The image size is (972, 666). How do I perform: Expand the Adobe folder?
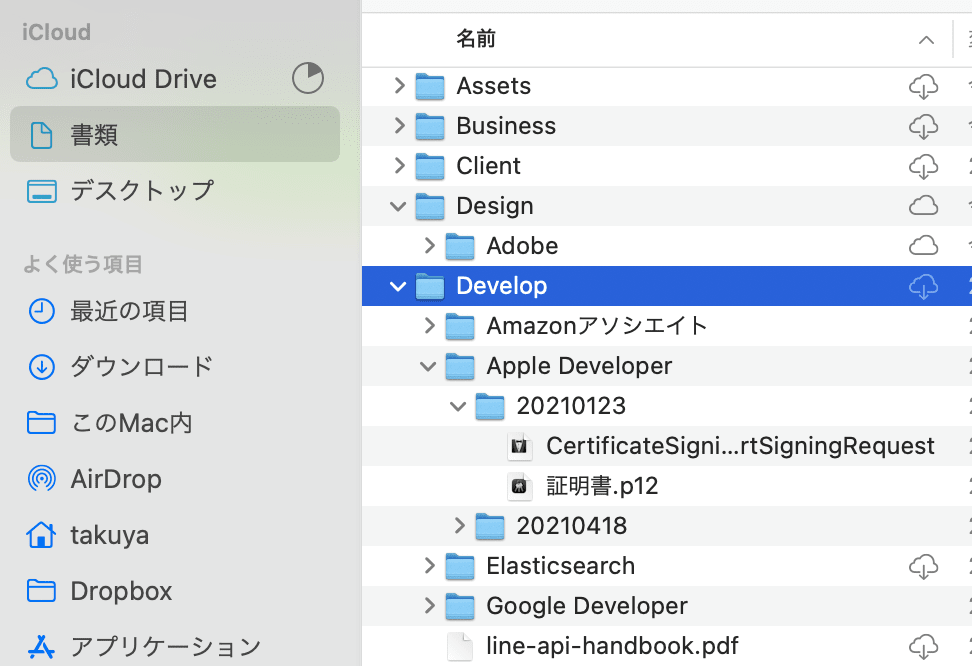click(x=430, y=246)
